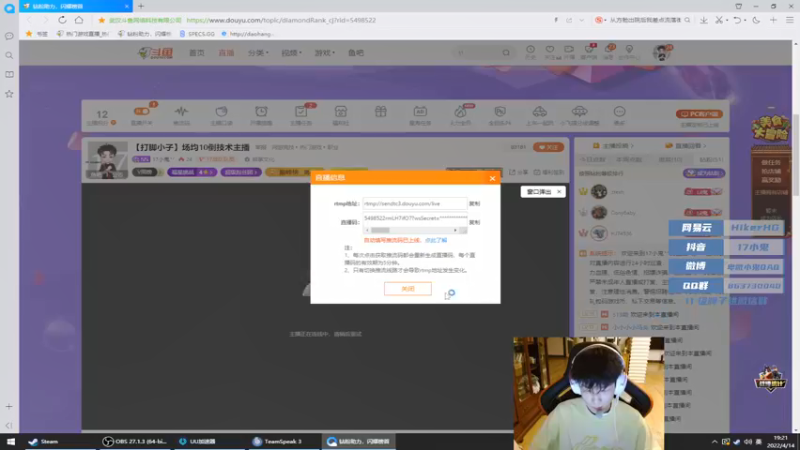Toggle the orange broadcast switch in anchor toolbar
Screen dimensions: 800x450
click(x=141, y=111)
